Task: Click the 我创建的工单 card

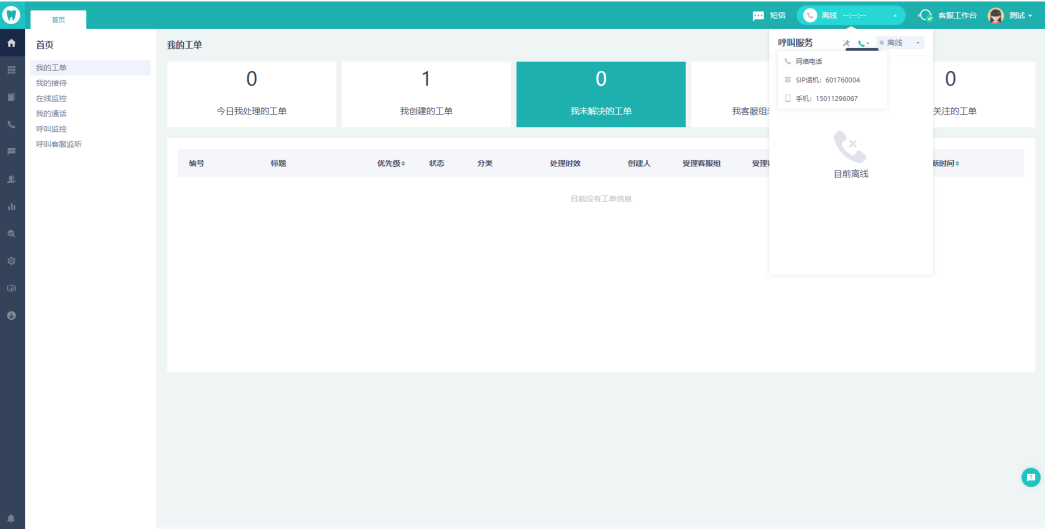Action: (427, 95)
